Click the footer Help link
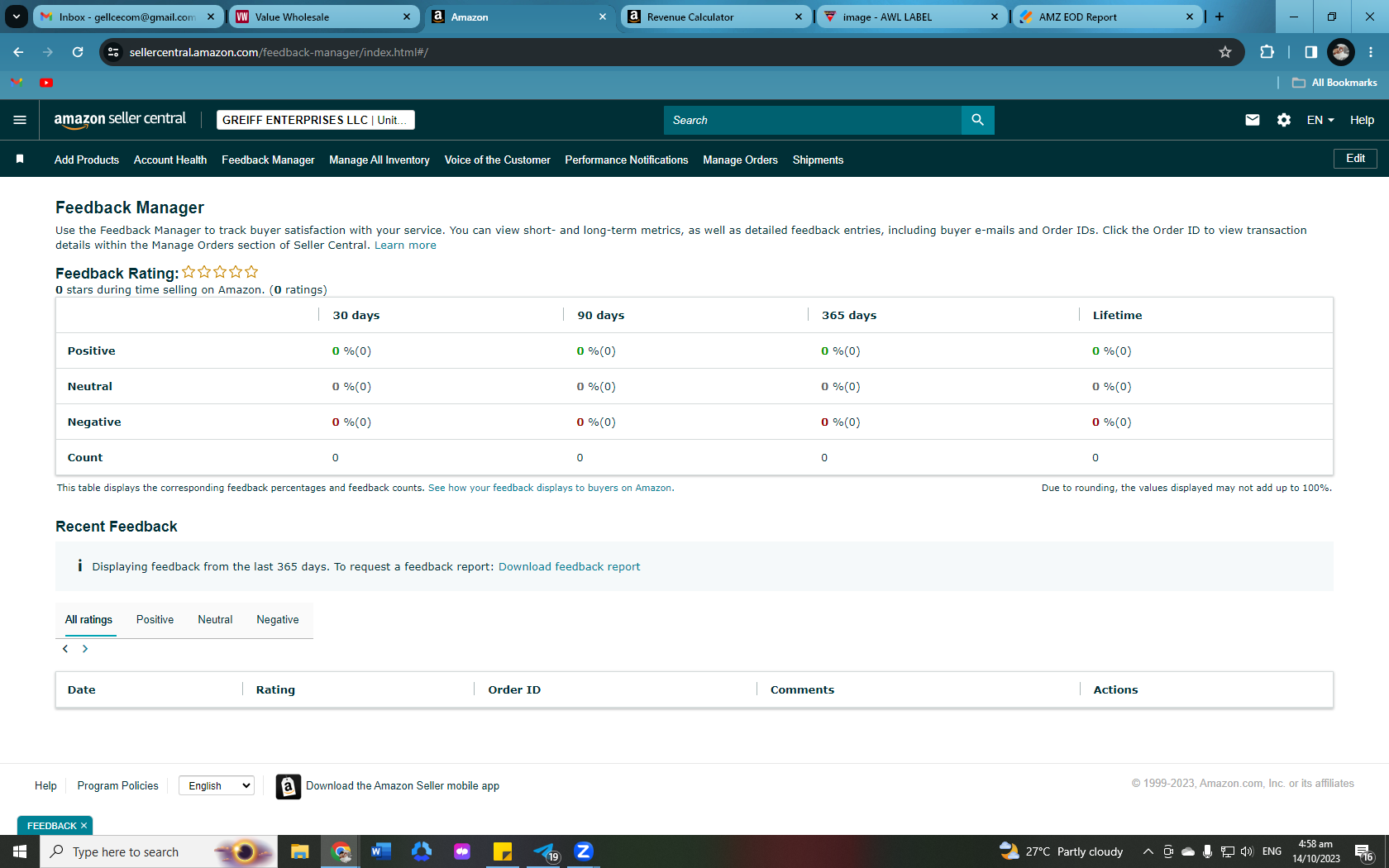The image size is (1389, 868). tap(45, 786)
